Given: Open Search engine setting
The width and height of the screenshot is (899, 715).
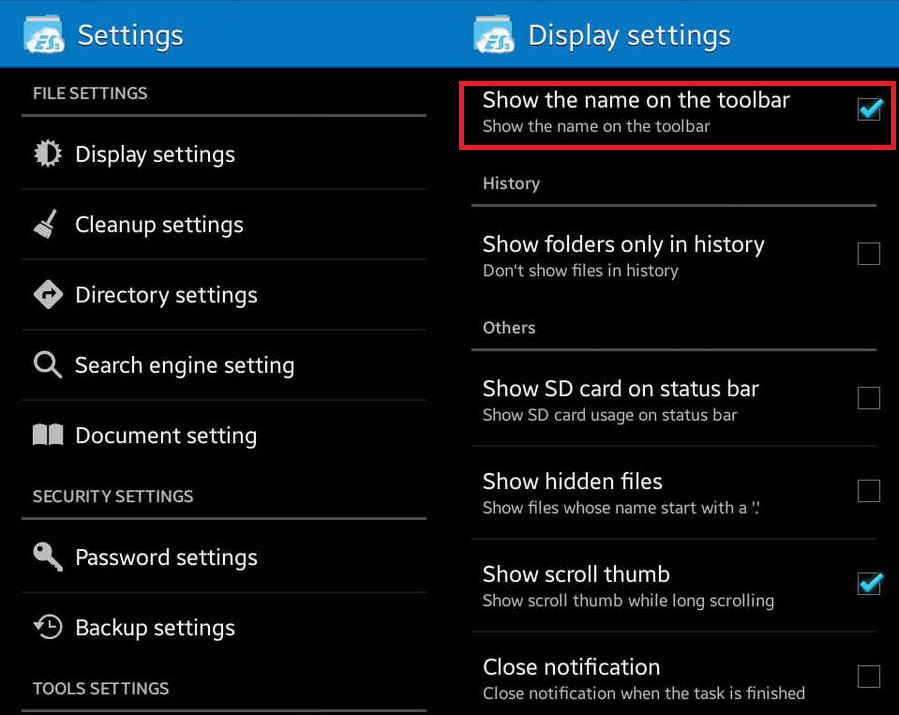Looking at the screenshot, I should (224, 365).
